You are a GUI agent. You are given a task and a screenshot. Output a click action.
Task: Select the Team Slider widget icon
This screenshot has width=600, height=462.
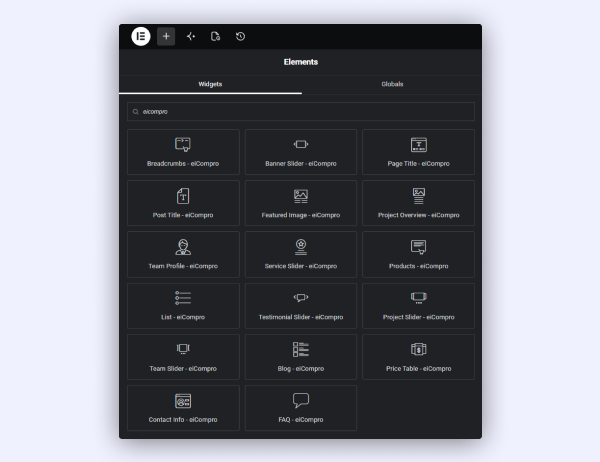pos(183,349)
